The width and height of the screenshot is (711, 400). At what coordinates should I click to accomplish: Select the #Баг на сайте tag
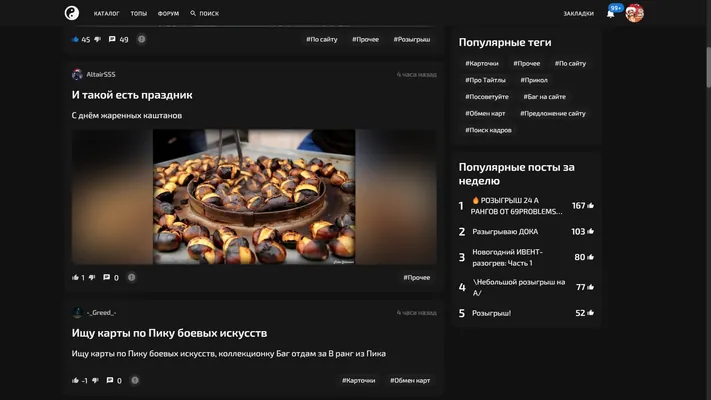click(545, 97)
